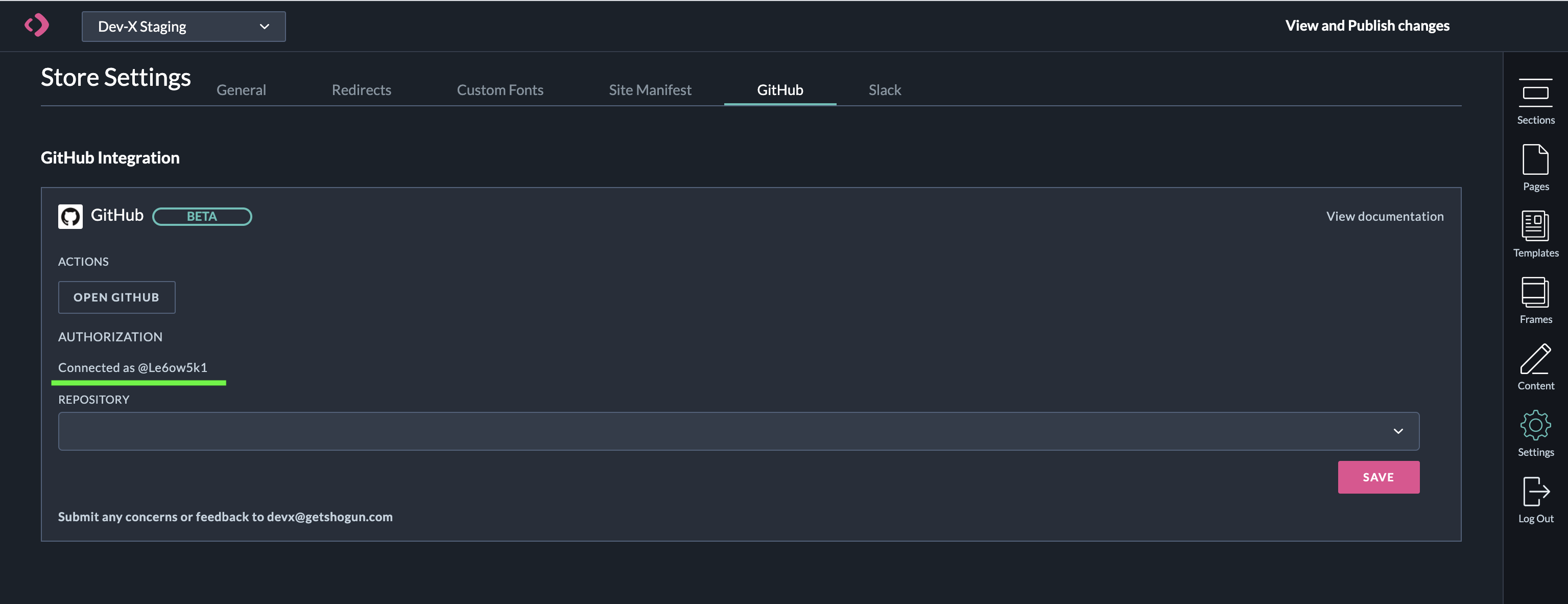Click the Shogun logo icon
Screen dimensions: 1568x604
(x=37, y=26)
